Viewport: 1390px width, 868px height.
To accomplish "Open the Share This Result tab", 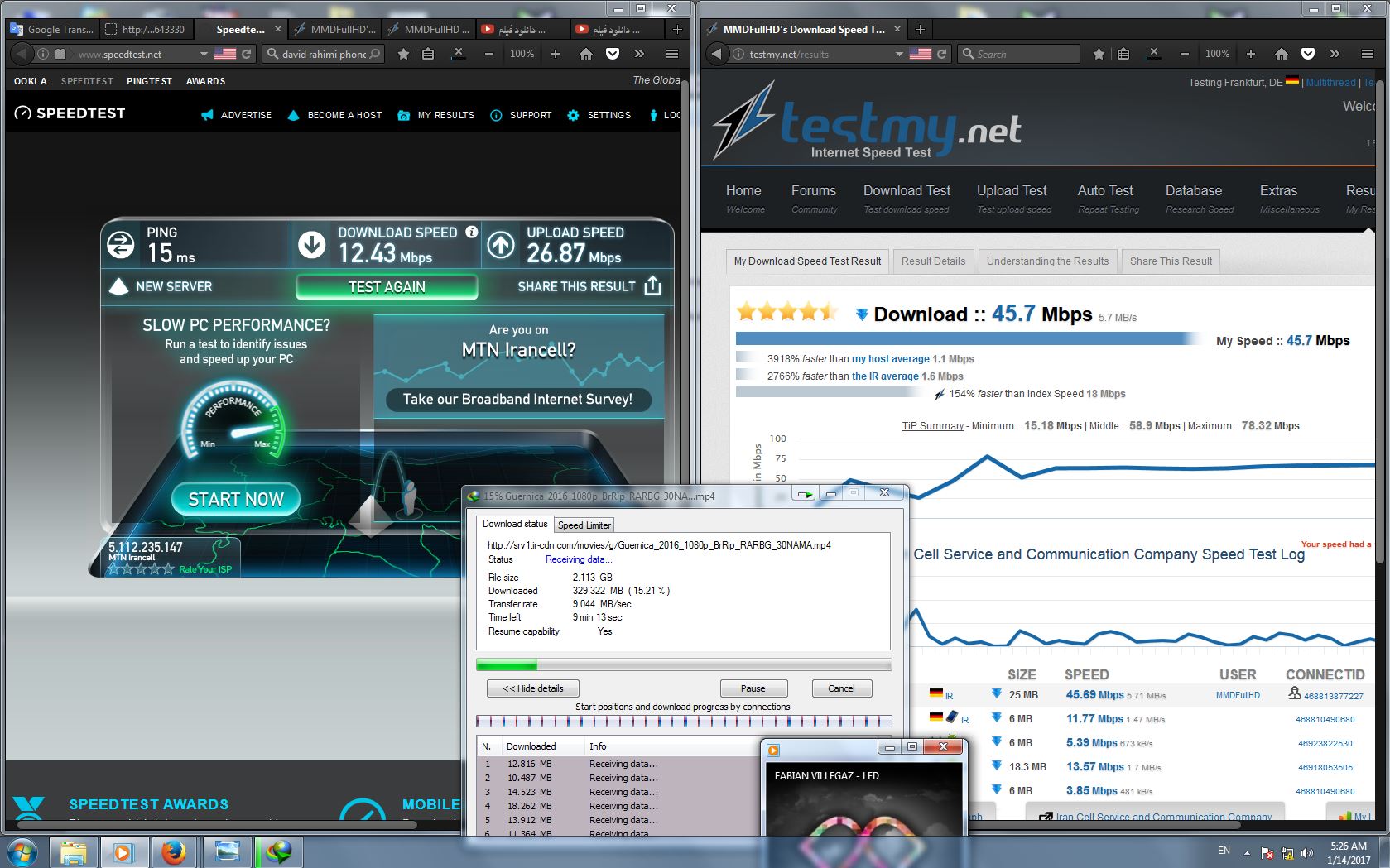I will 1171,261.
